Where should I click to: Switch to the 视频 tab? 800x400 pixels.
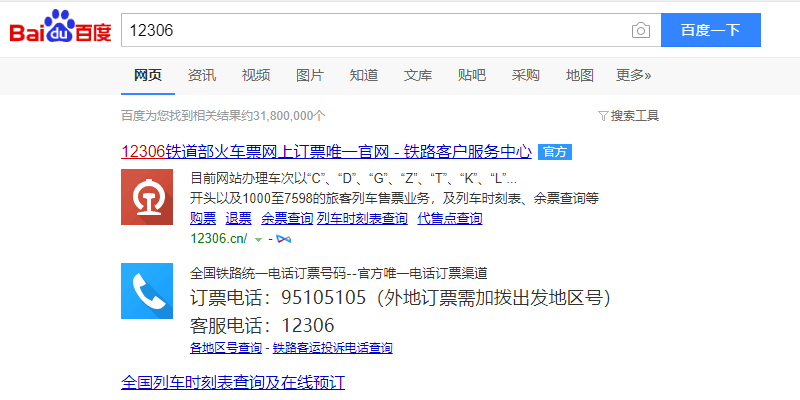pyautogui.click(x=256, y=76)
